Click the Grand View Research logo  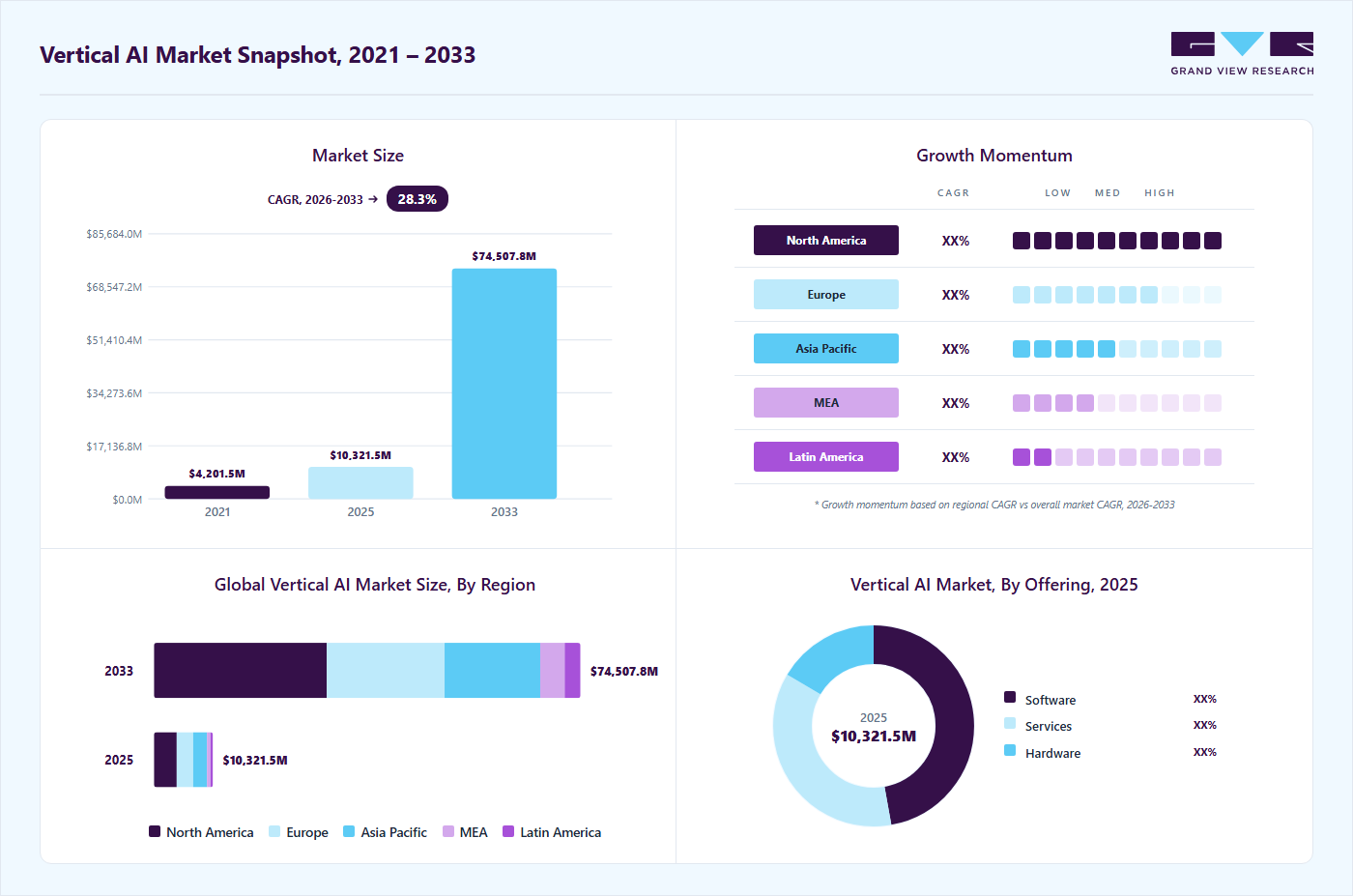[1242, 54]
